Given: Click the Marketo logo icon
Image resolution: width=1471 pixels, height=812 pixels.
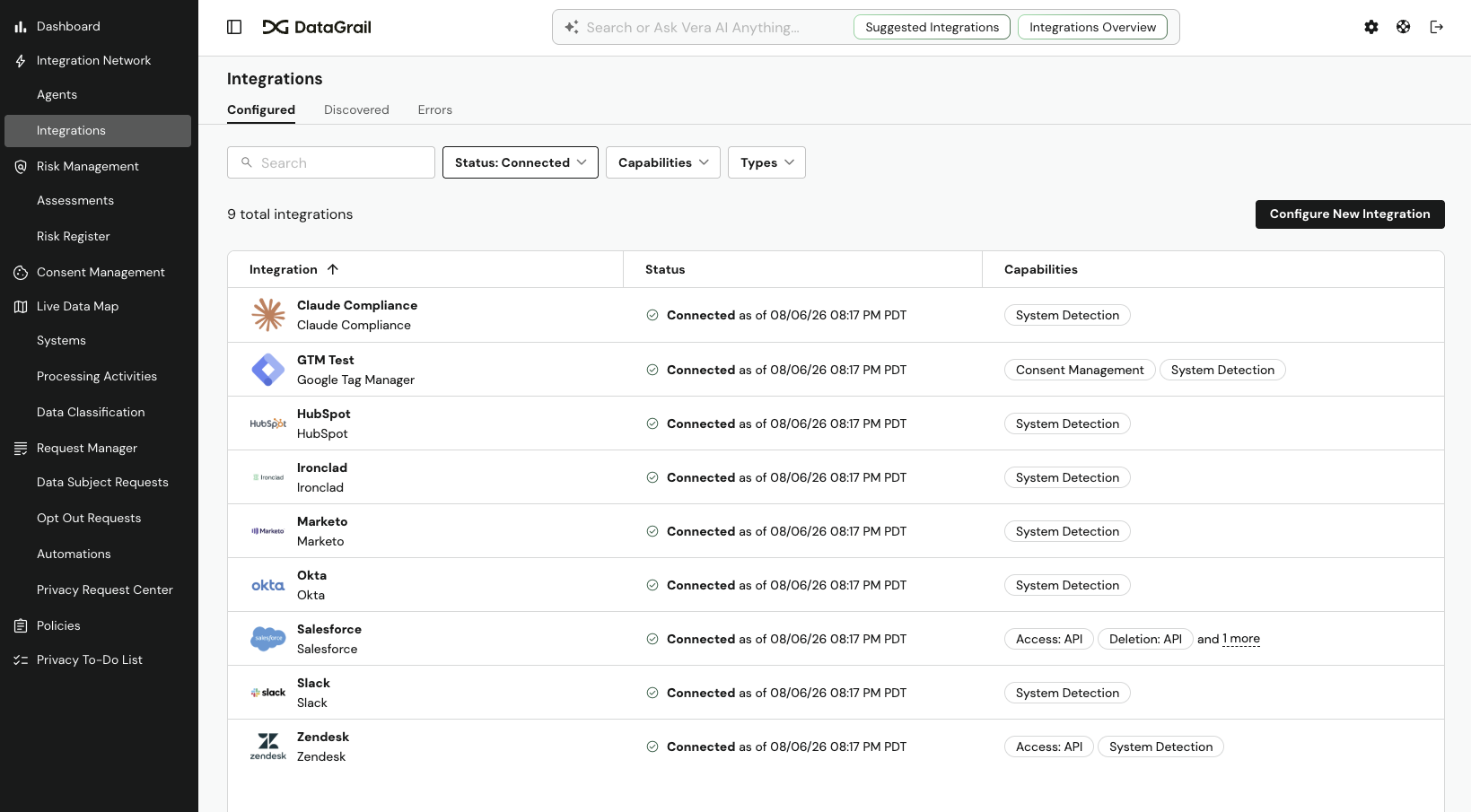Looking at the screenshot, I should click(x=268, y=531).
